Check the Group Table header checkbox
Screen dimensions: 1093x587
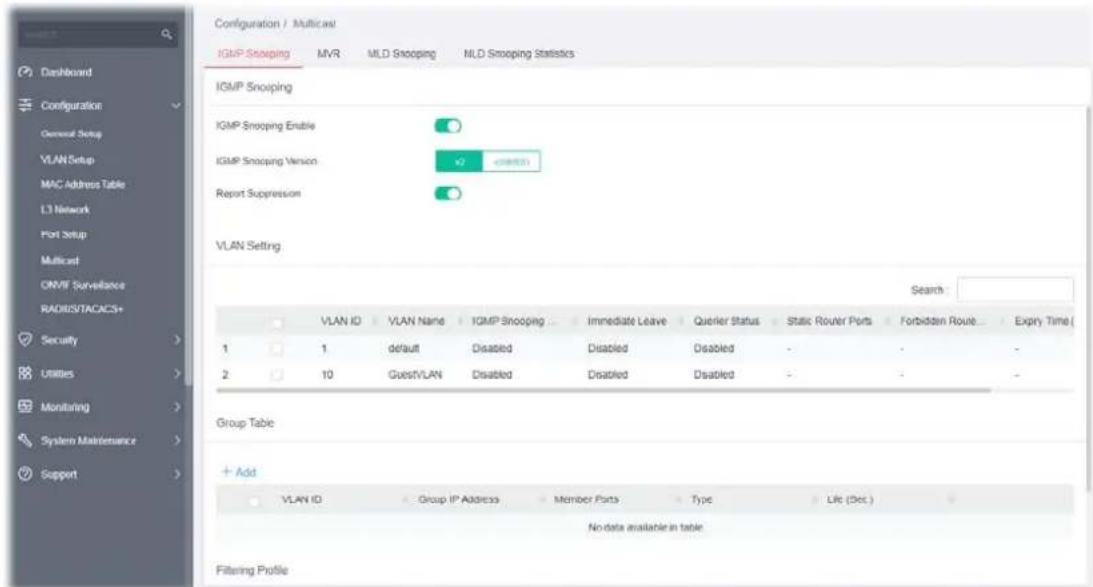point(254,501)
